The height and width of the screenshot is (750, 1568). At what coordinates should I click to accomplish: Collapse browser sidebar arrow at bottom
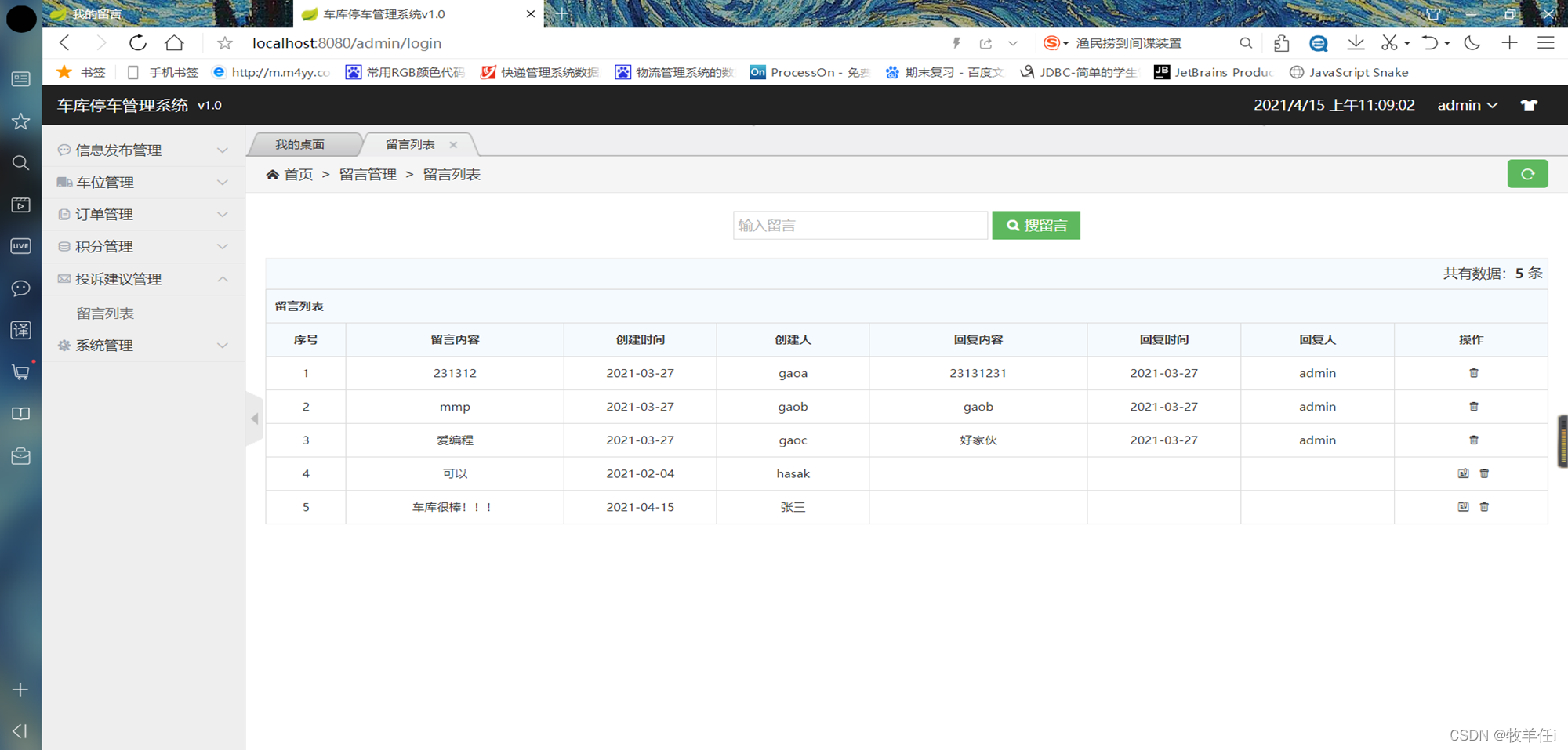[x=21, y=731]
